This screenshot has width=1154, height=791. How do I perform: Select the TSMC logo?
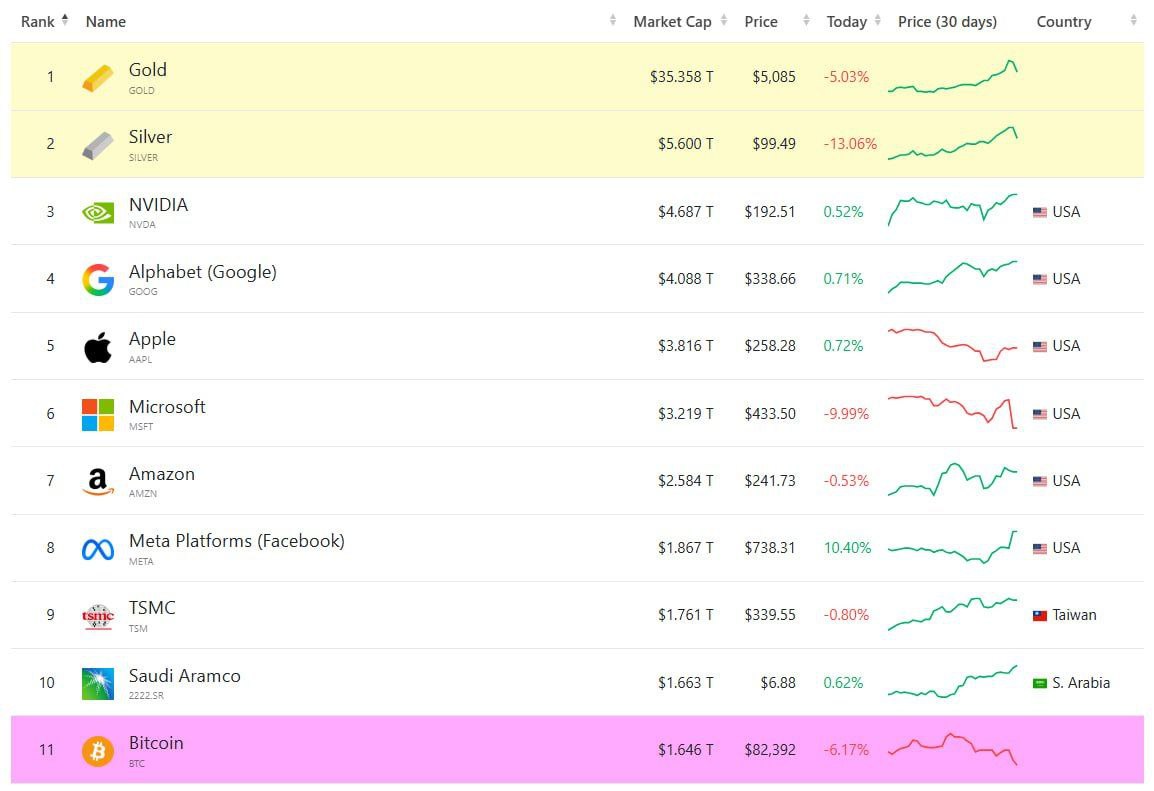(x=97, y=615)
